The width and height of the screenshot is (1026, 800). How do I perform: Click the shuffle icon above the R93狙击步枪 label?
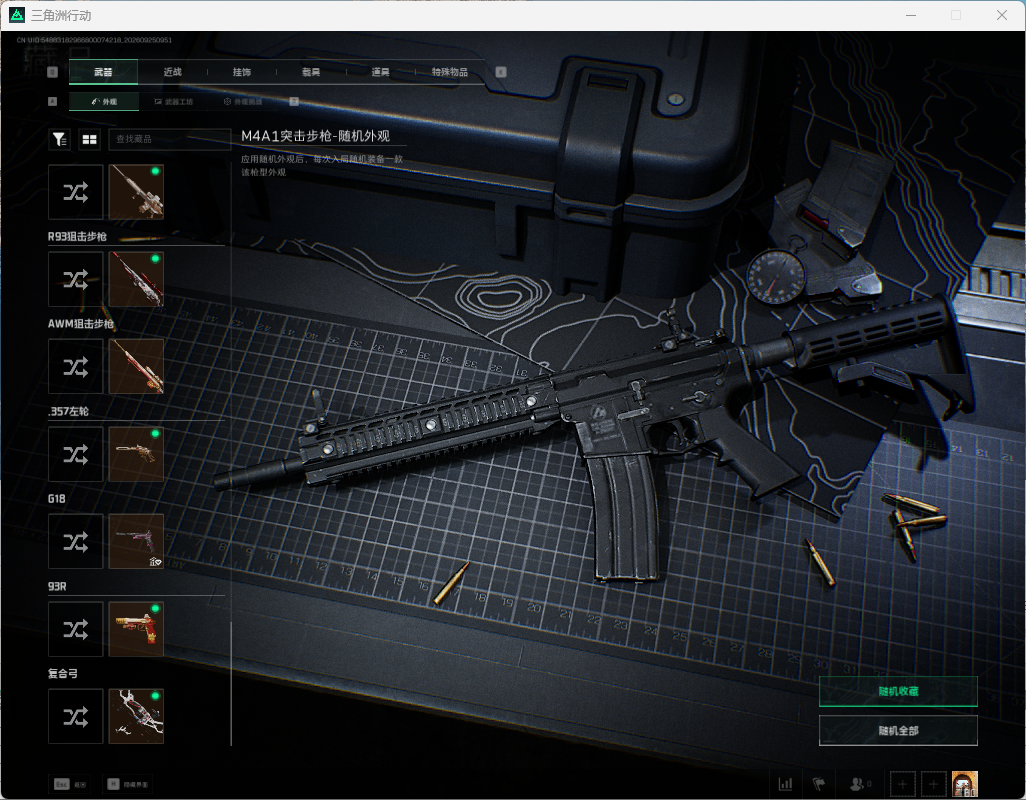(x=76, y=192)
